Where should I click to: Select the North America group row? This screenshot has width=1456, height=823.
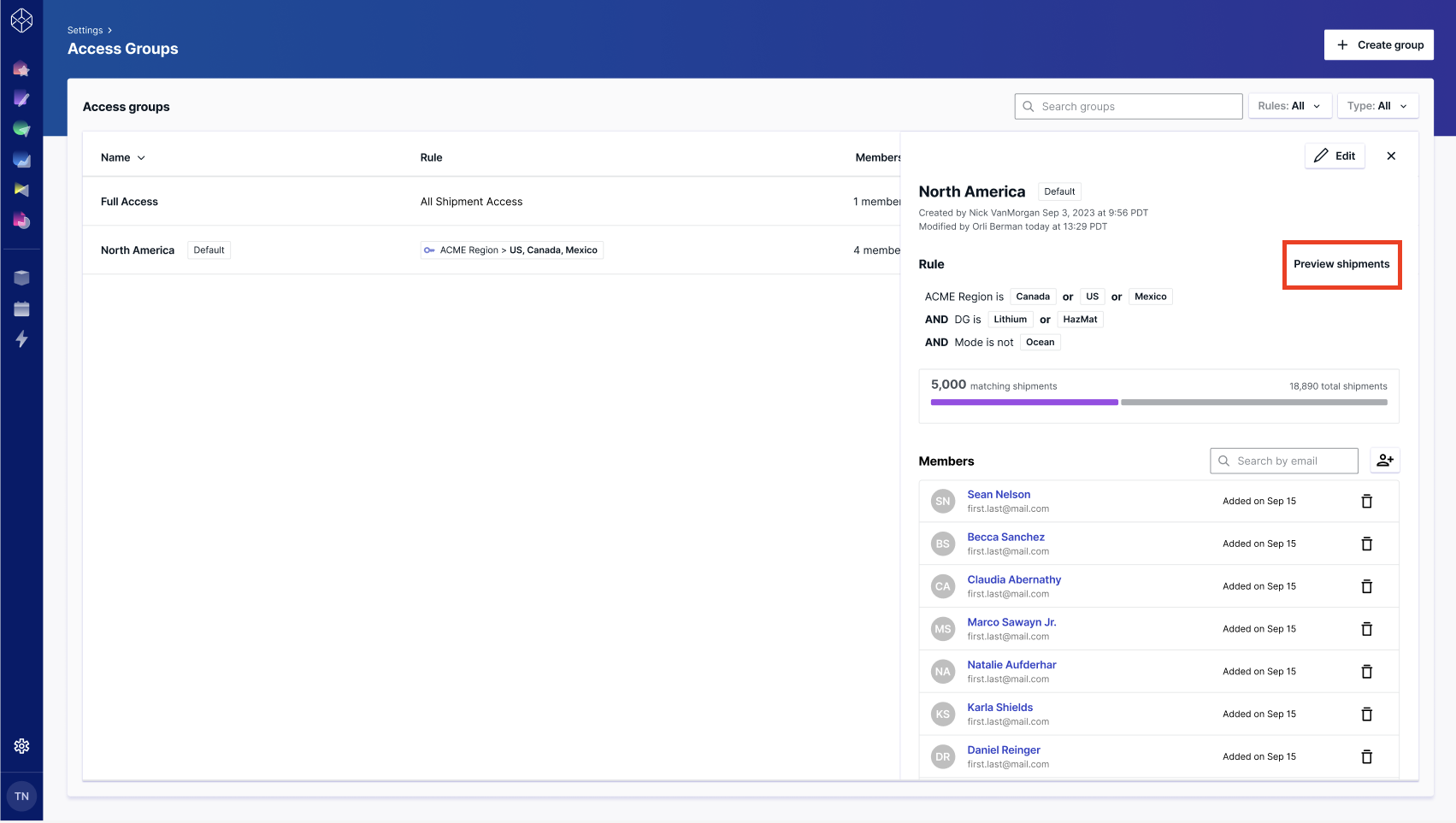pos(492,250)
